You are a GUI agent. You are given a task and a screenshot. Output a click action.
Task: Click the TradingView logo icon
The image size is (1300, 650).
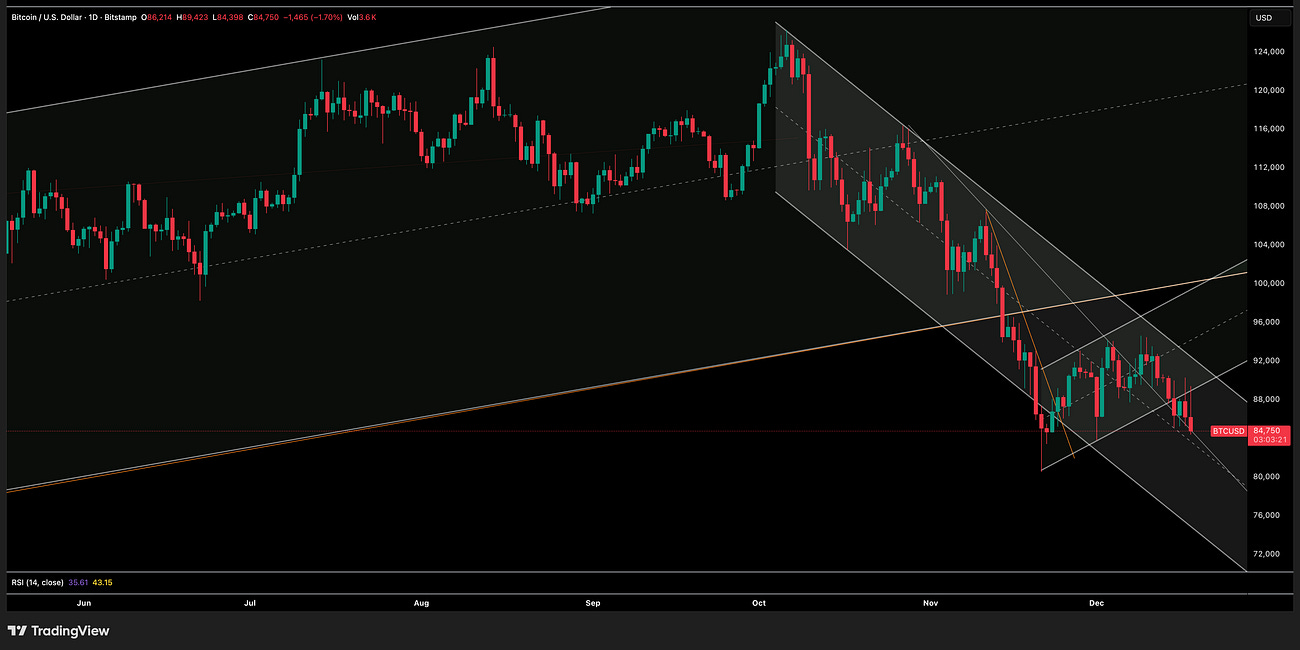tap(20, 631)
